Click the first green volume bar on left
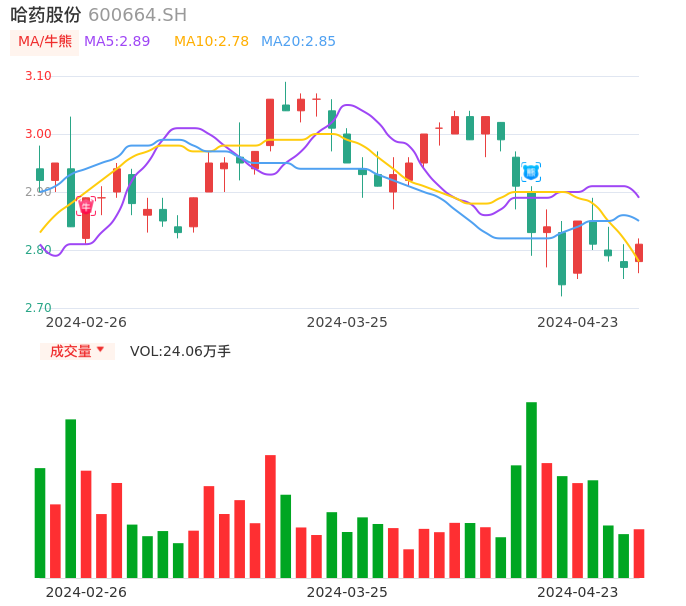The width and height of the screenshot is (686, 606). [x=40, y=522]
